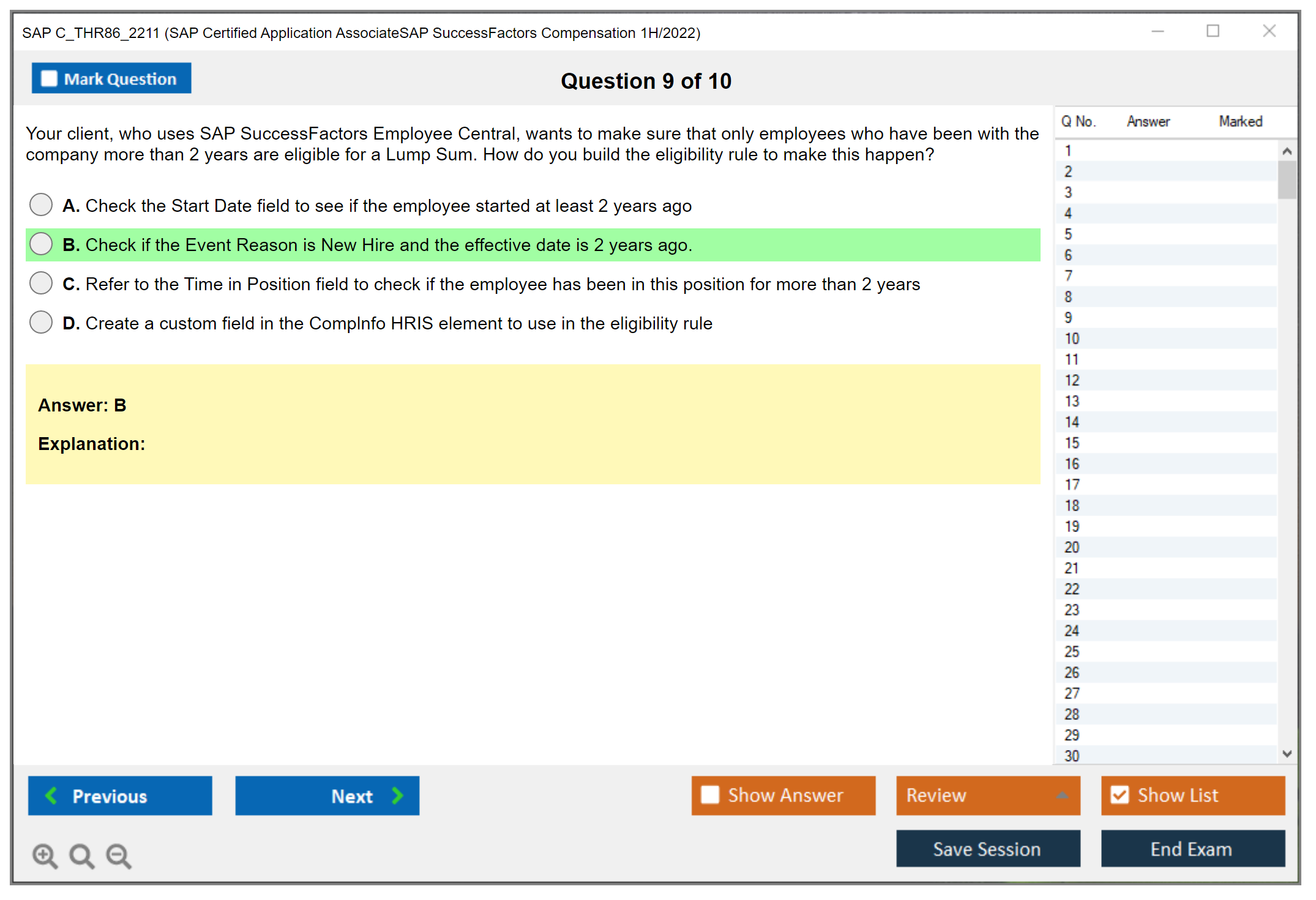Select answer option A radio button
Viewport: 1316px width, 900px height.
pos(41,204)
